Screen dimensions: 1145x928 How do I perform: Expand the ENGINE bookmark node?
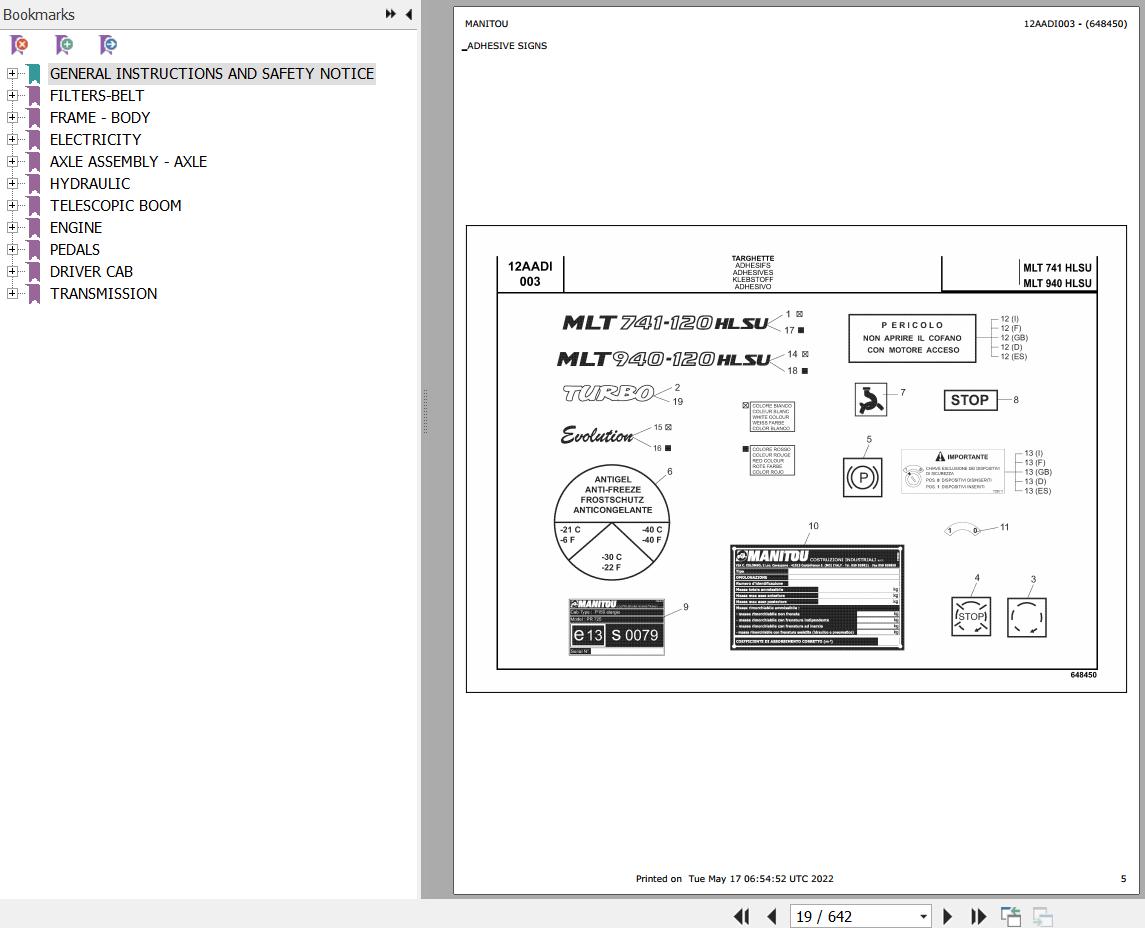click(12, 228)
